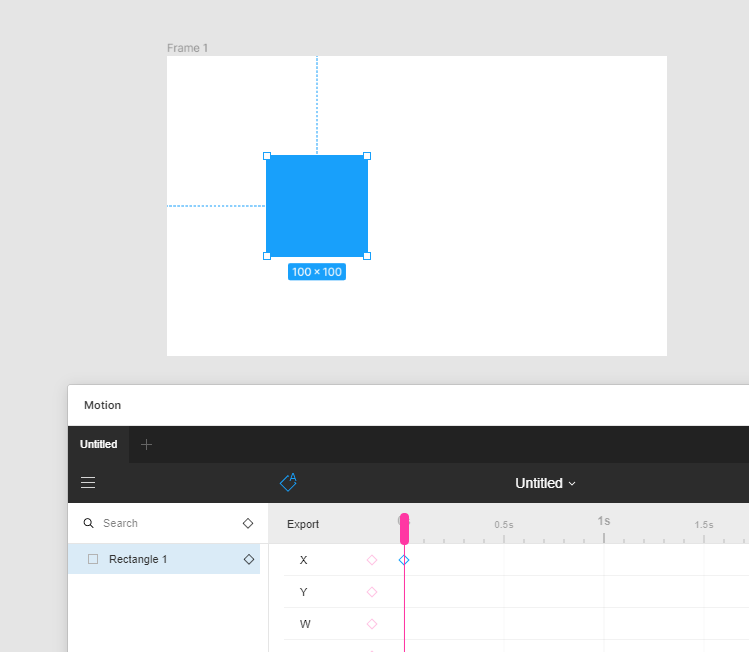Screen dimensions: 749x652
Task: Select the blue rectangle on canvas
Action: [317, 206]
